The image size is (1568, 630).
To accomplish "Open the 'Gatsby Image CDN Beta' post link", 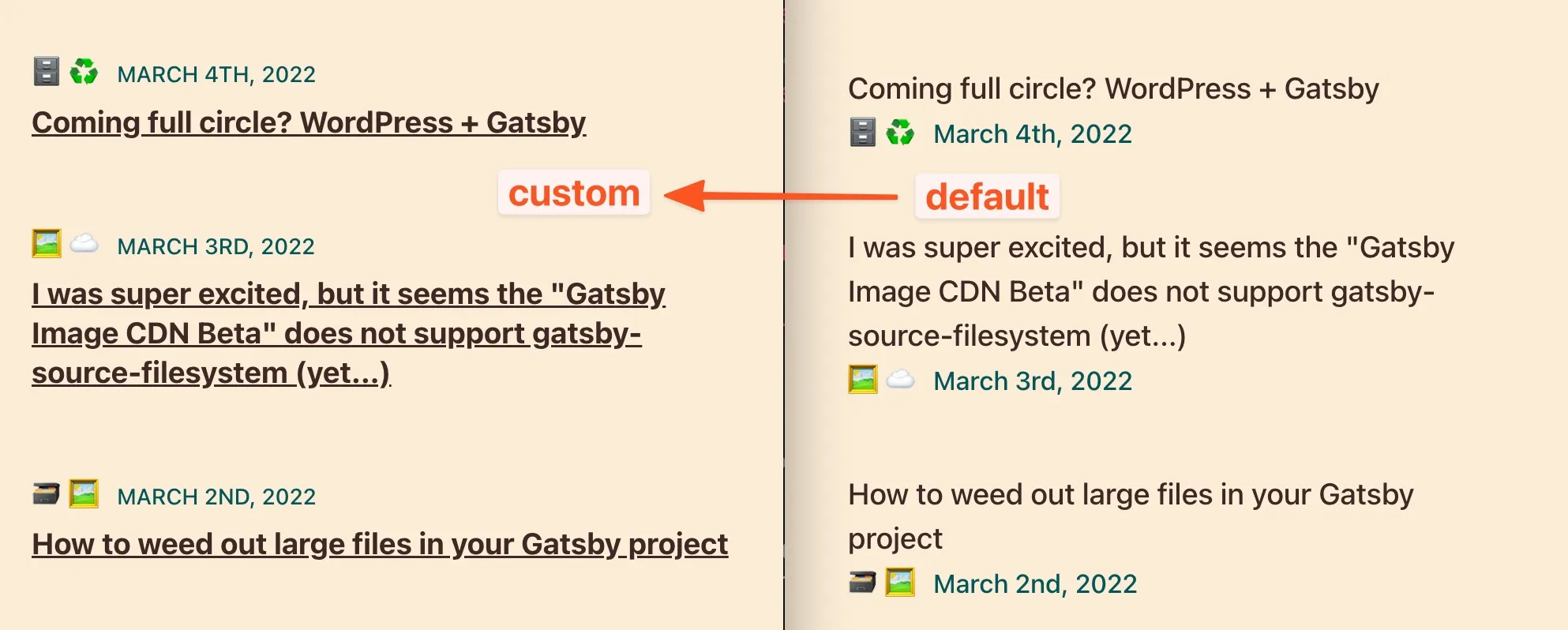I will (347, 332).
